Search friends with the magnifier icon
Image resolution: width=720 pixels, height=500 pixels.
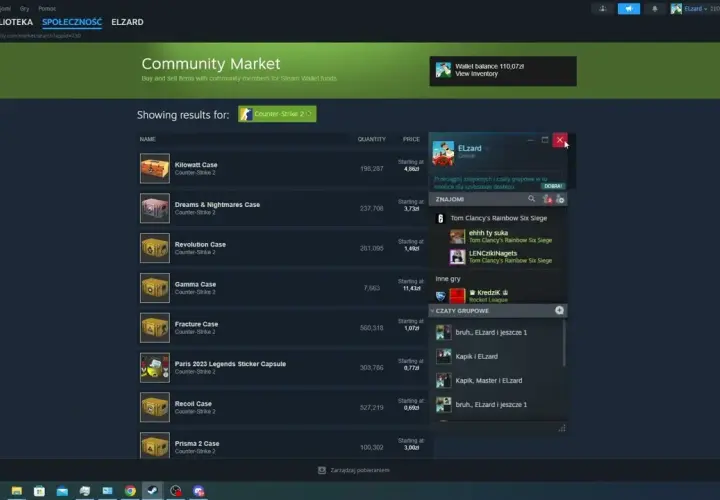pyautogui.click(x=531, y=199)
